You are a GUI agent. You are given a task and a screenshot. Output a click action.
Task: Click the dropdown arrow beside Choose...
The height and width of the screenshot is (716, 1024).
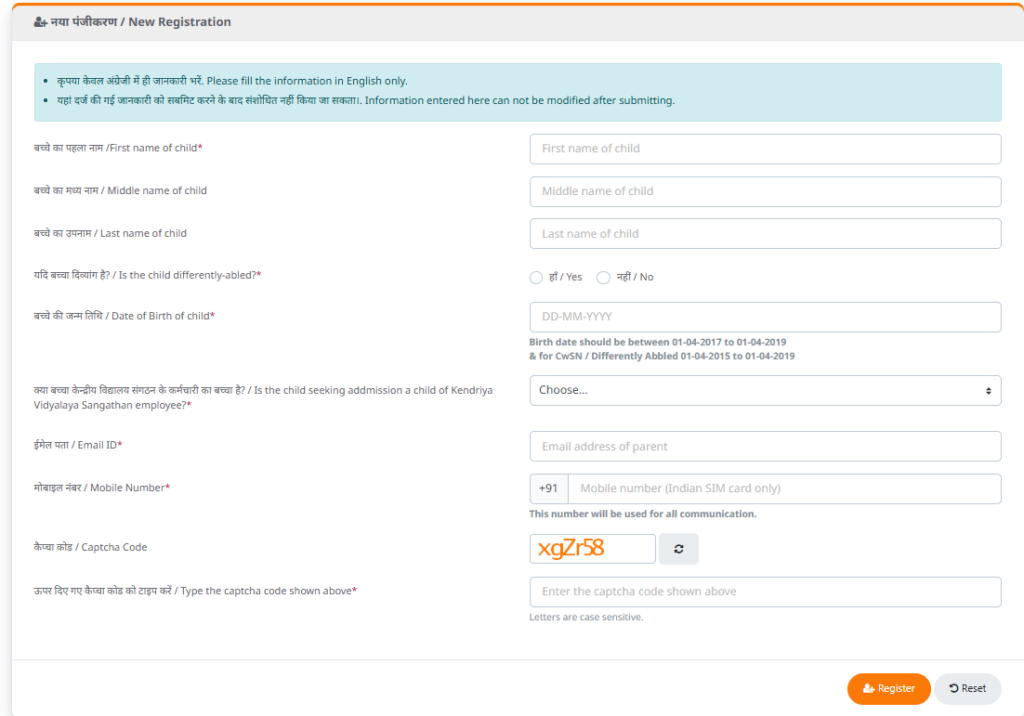(x=988, y=391)
